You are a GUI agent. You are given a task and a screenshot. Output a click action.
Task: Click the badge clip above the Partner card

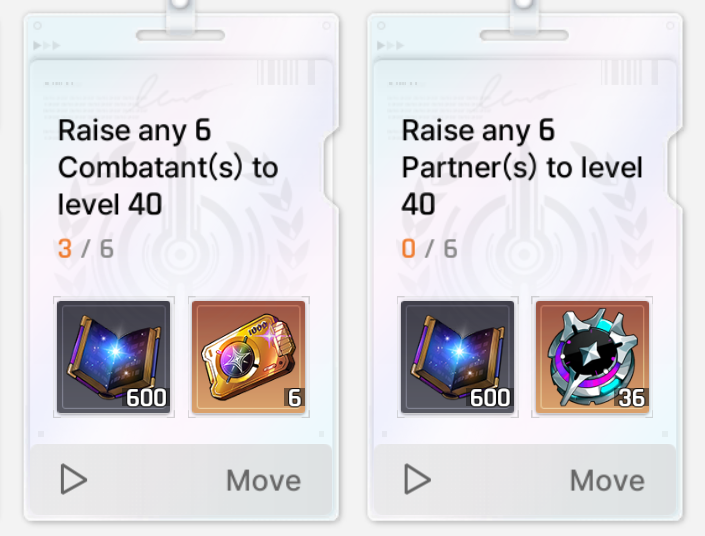click(x=524, y=18)
